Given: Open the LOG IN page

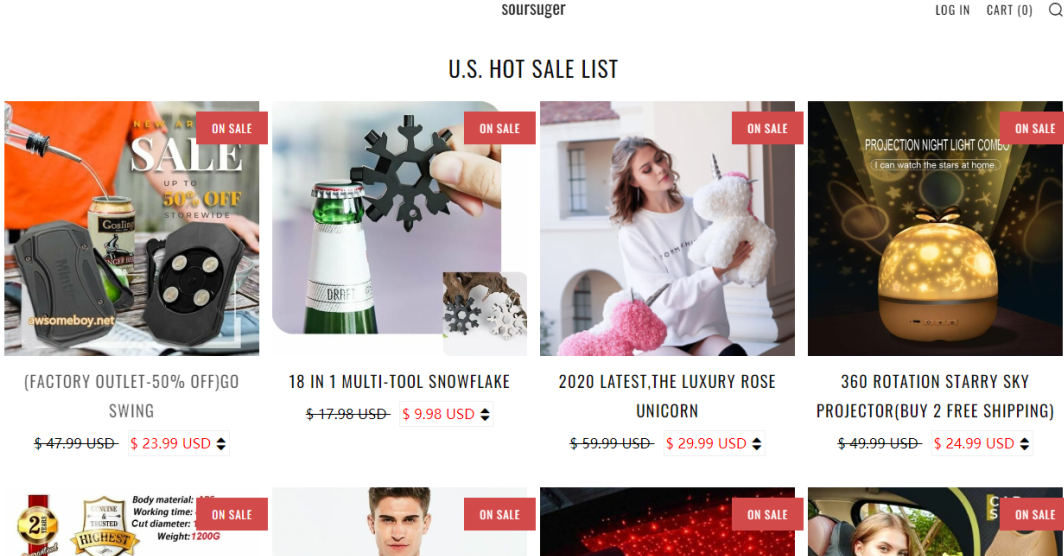Looking at the screenshot, I should coord(952,10).
